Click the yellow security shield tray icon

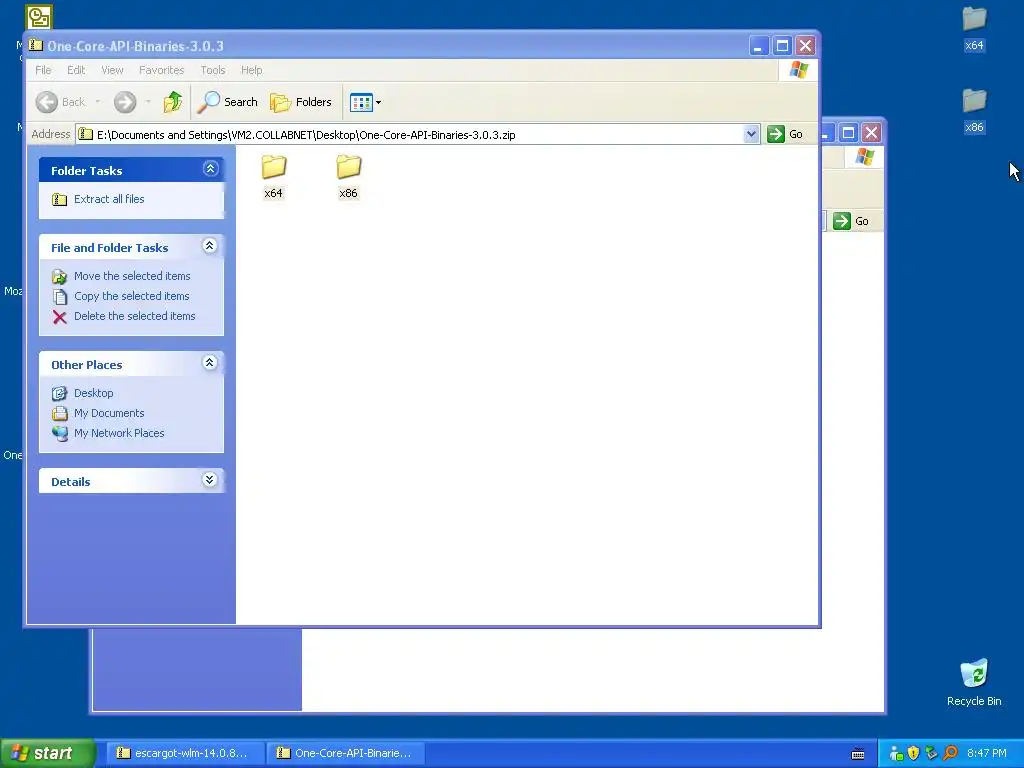[x=914, y=754]
